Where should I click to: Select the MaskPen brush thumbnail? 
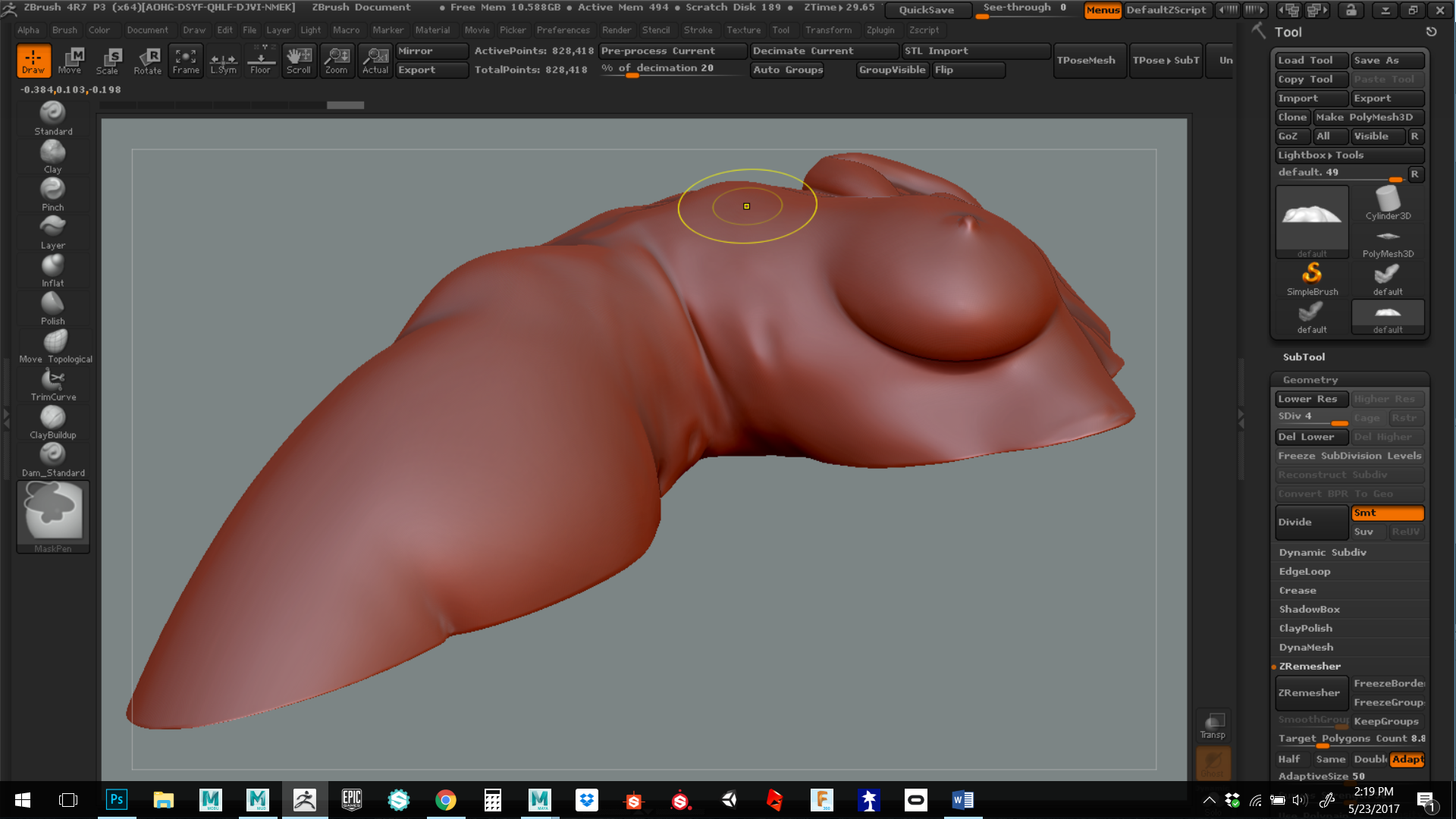(x=53, y=516)
